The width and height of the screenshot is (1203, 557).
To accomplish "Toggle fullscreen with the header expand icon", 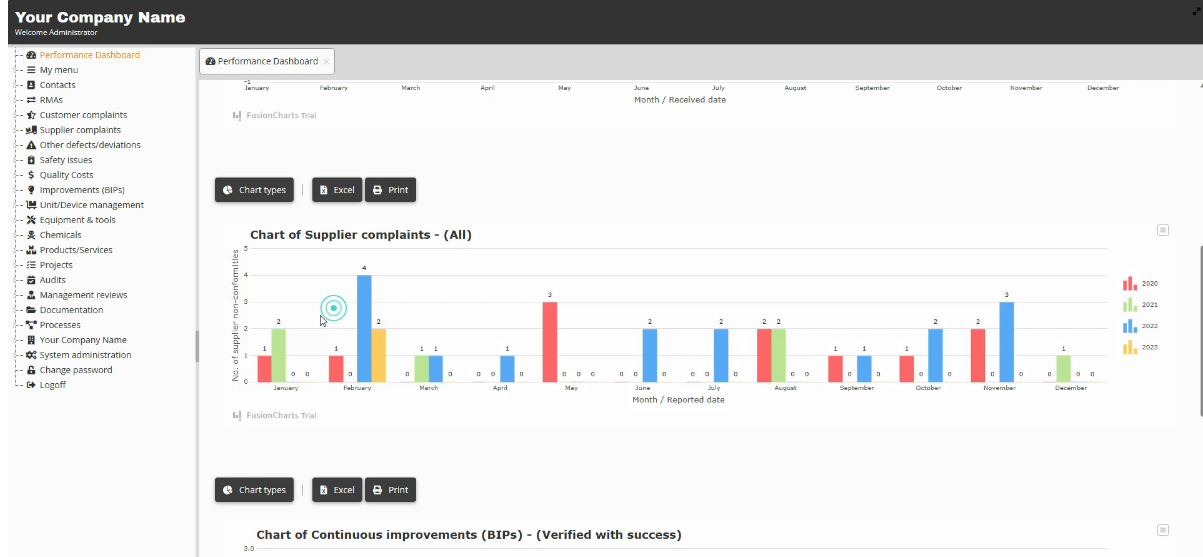I will tap(1196, 10).
